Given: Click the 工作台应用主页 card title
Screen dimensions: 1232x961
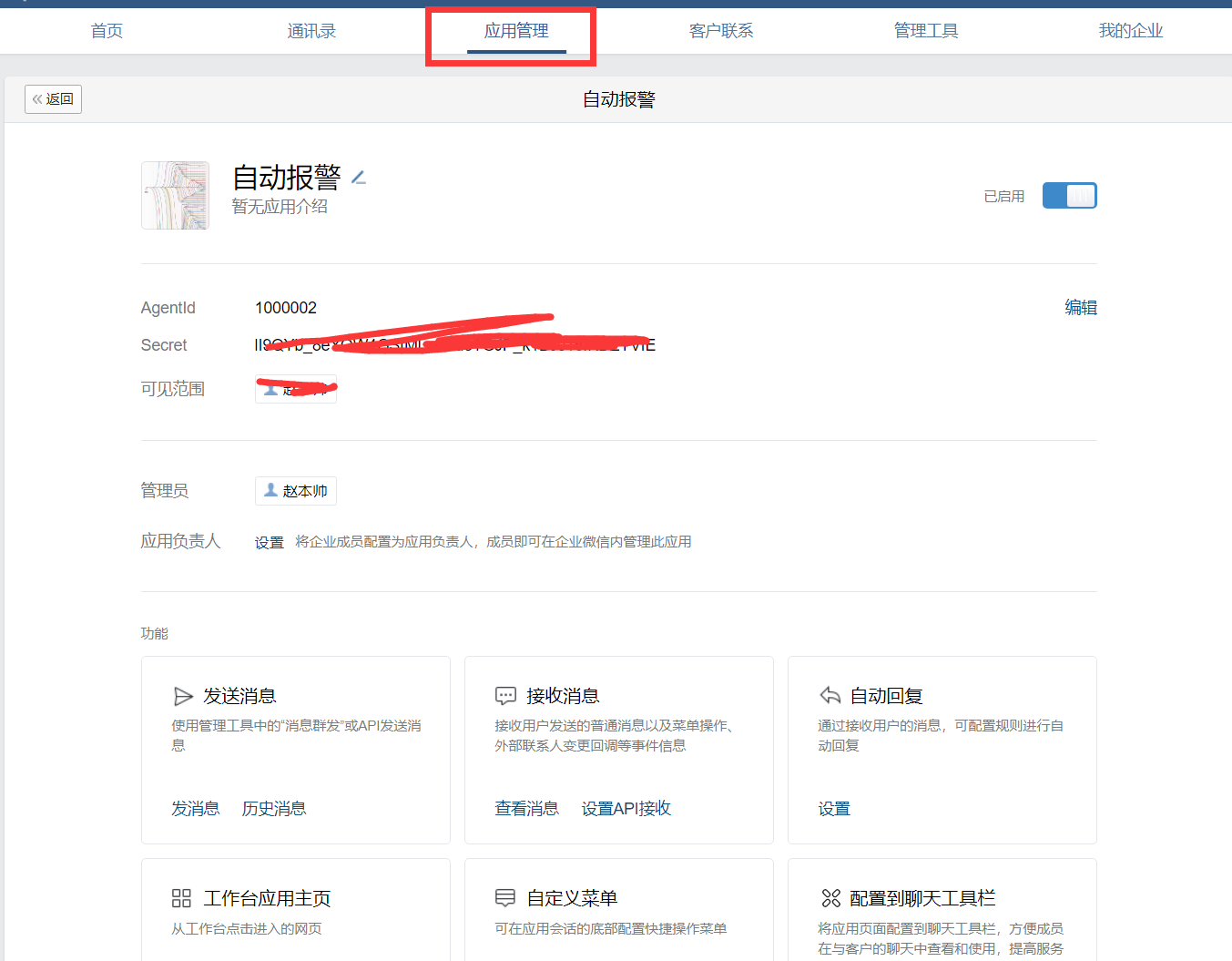Looking at the screenshot, I should pos(267,899).
